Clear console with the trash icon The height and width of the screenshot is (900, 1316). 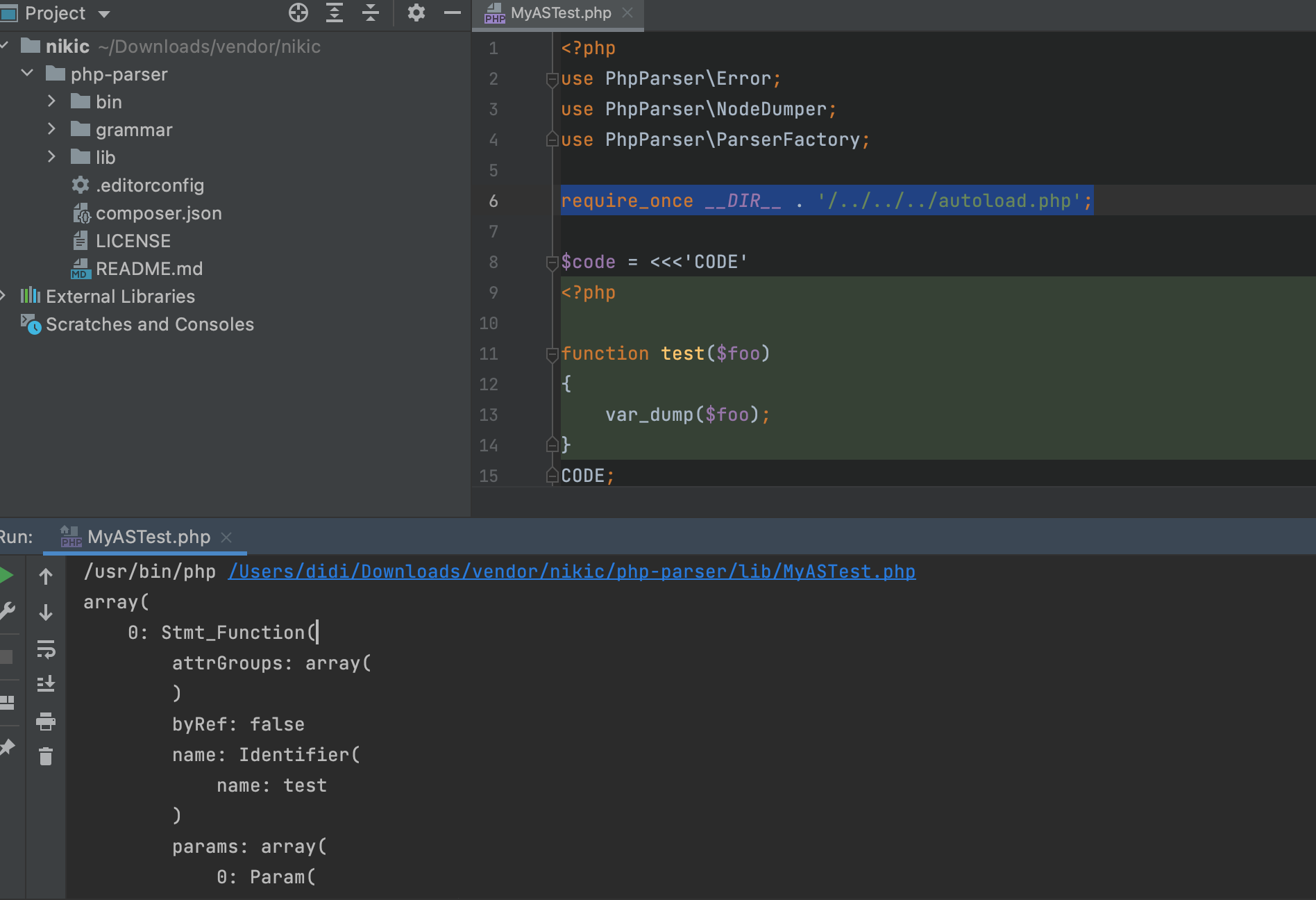click(46, 756)
